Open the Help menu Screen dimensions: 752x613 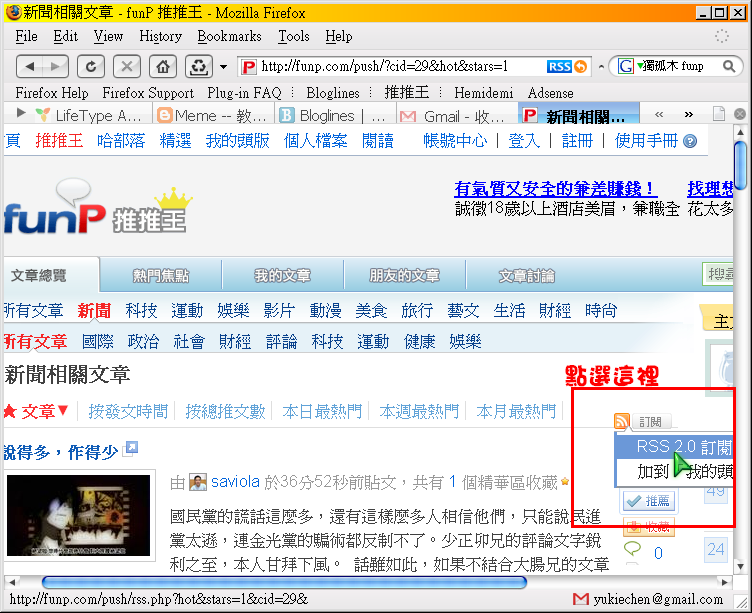pyautogui.click(x=339, y=36)
